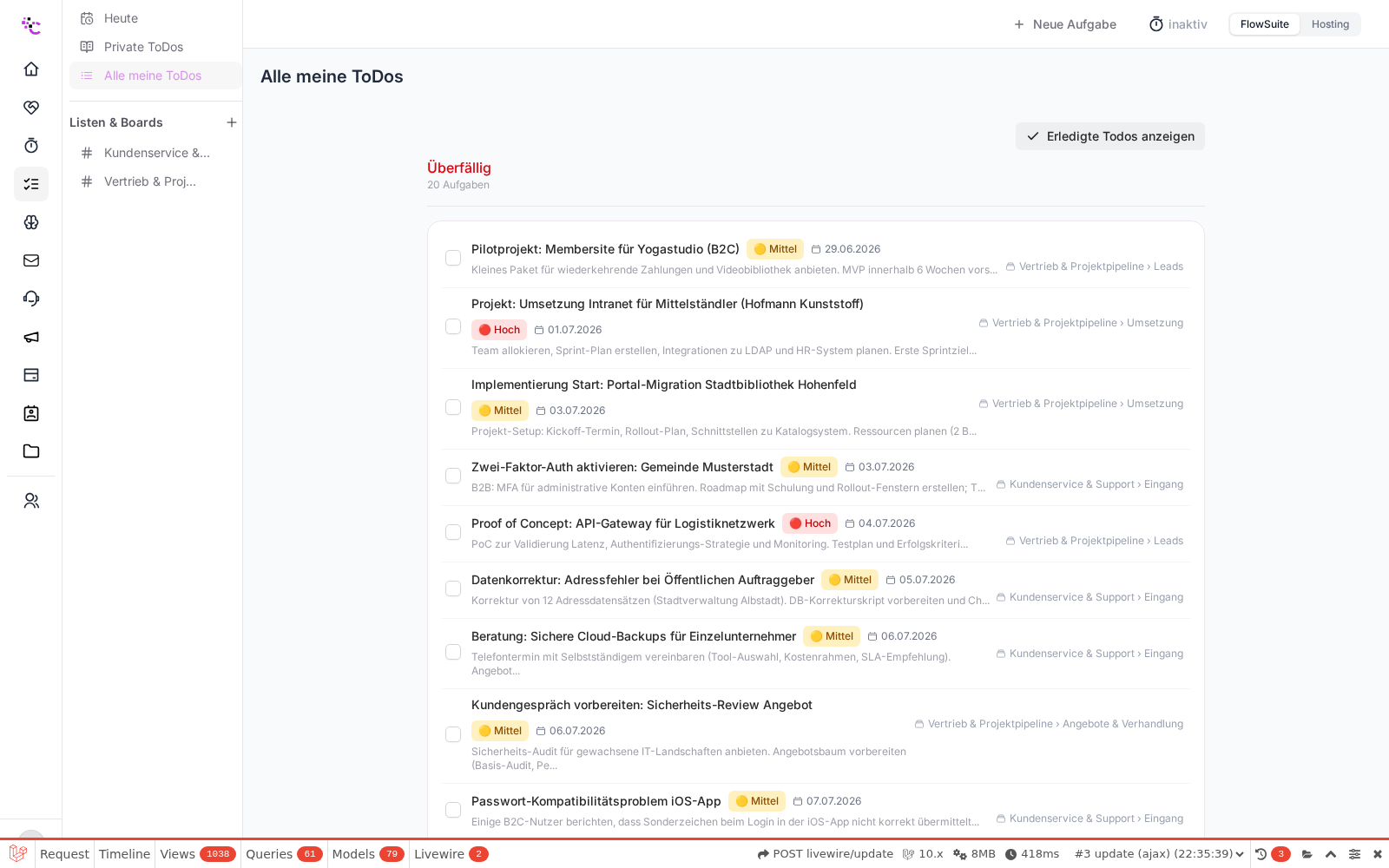
Task: Click Neue Aufgabe button
Action: coord(1065,24)
